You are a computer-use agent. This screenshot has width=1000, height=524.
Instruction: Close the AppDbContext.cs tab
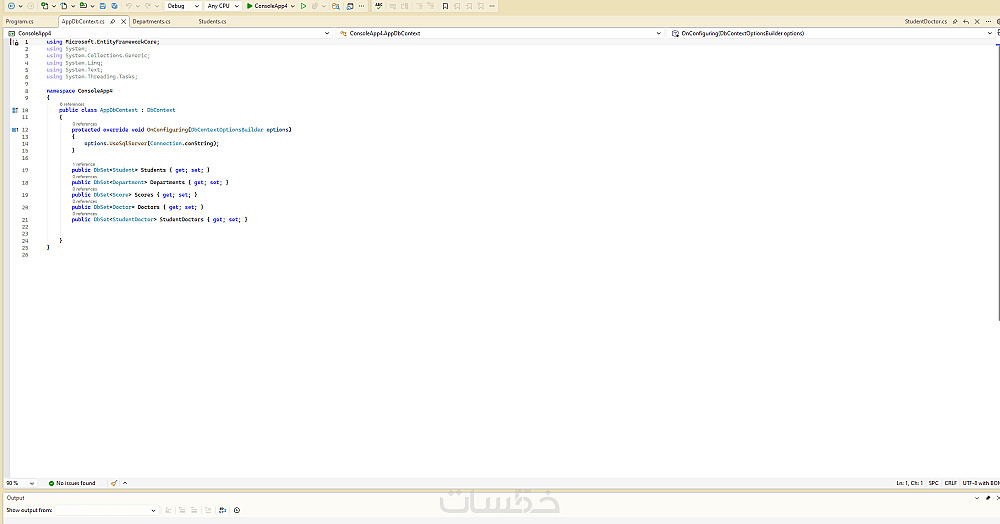tap(124, 21)
